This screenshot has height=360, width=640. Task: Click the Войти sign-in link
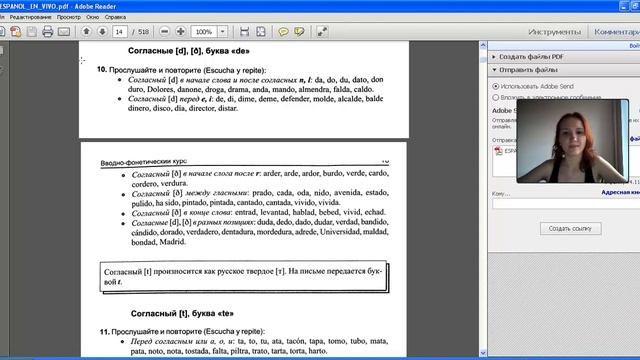[x=635, y=46]
